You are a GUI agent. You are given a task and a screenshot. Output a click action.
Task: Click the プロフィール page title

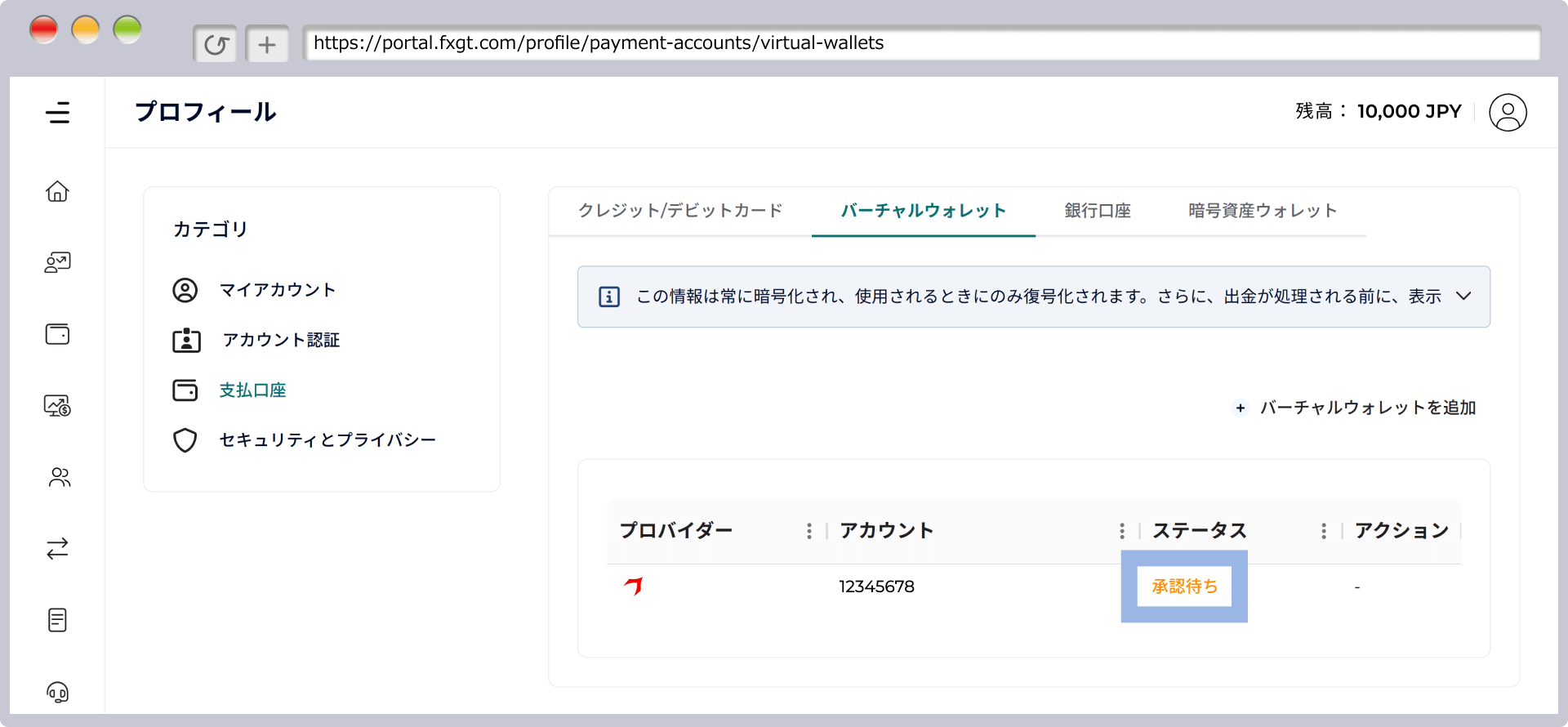click(x=206, y=112)
